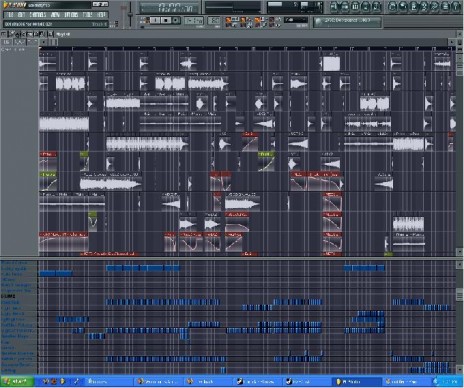Viewport: 464px width, 388px height.
Task: Click the pattern area vertical scrollbar thumb
Action: coord(460,294)
